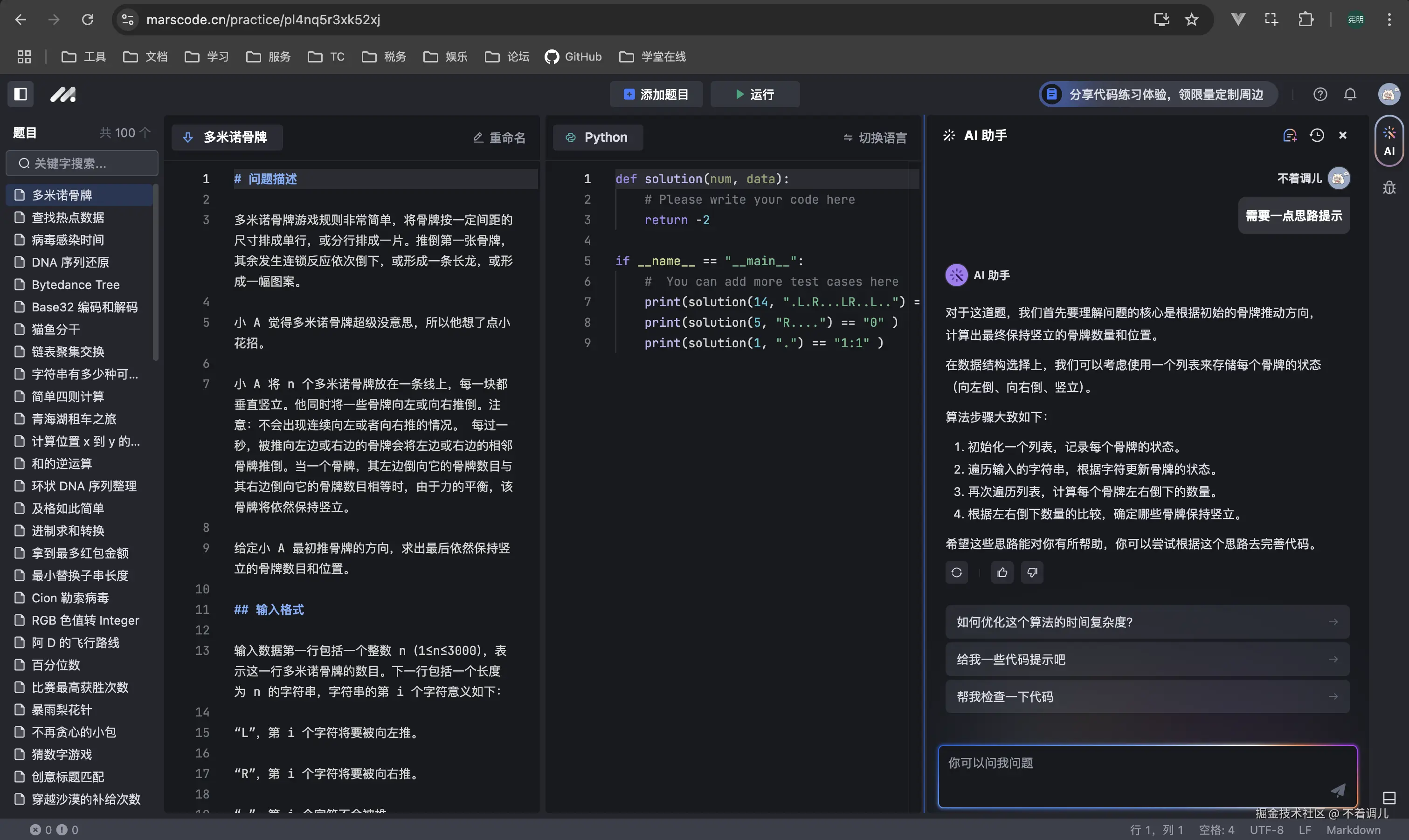Open Chrome's three-dot menu
Image resolution: width=1409 pixels, height=840 pixels.
coord(1390,19)
